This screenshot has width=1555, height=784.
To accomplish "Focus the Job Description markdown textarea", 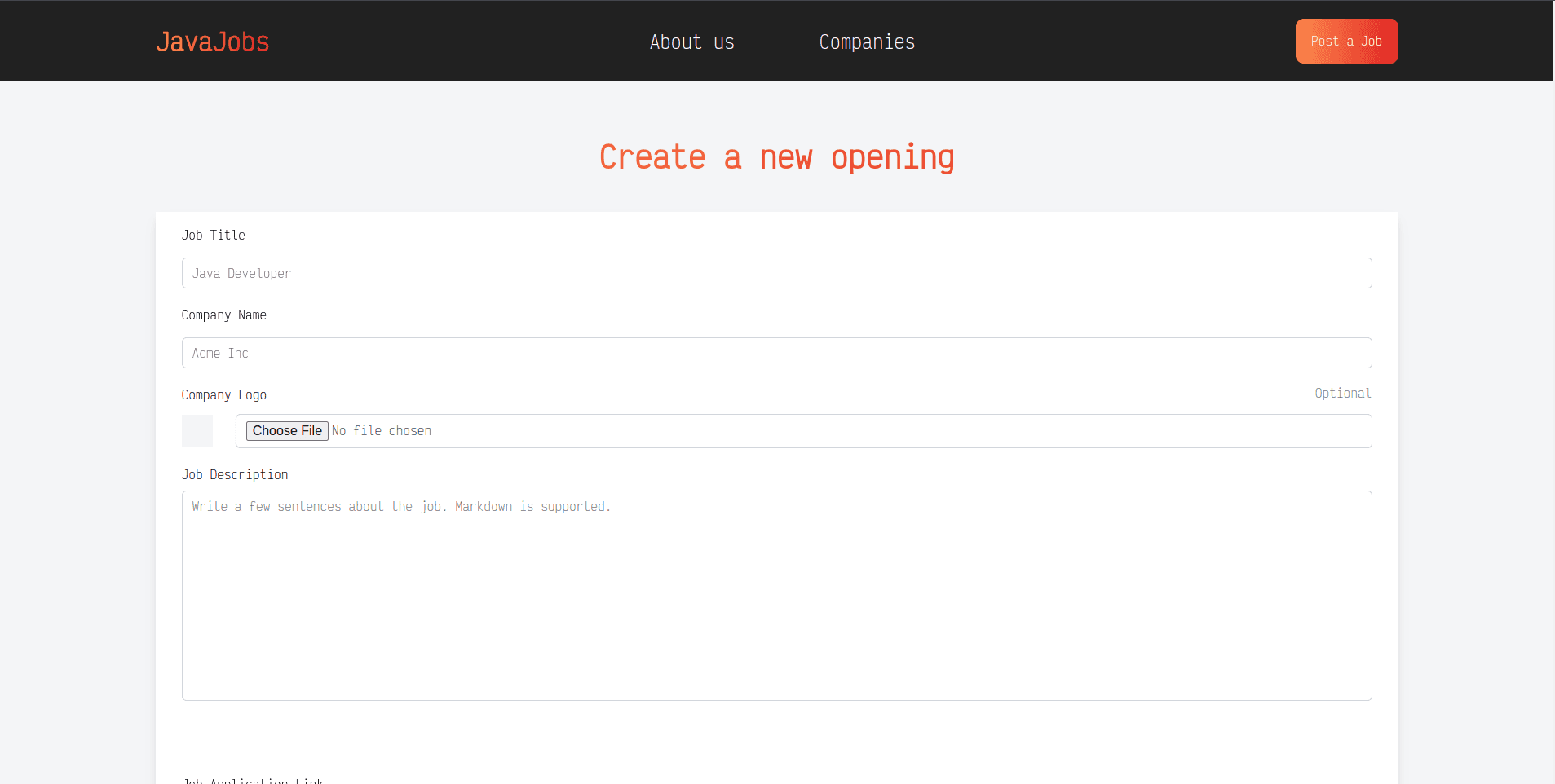I will click(776, 603).
